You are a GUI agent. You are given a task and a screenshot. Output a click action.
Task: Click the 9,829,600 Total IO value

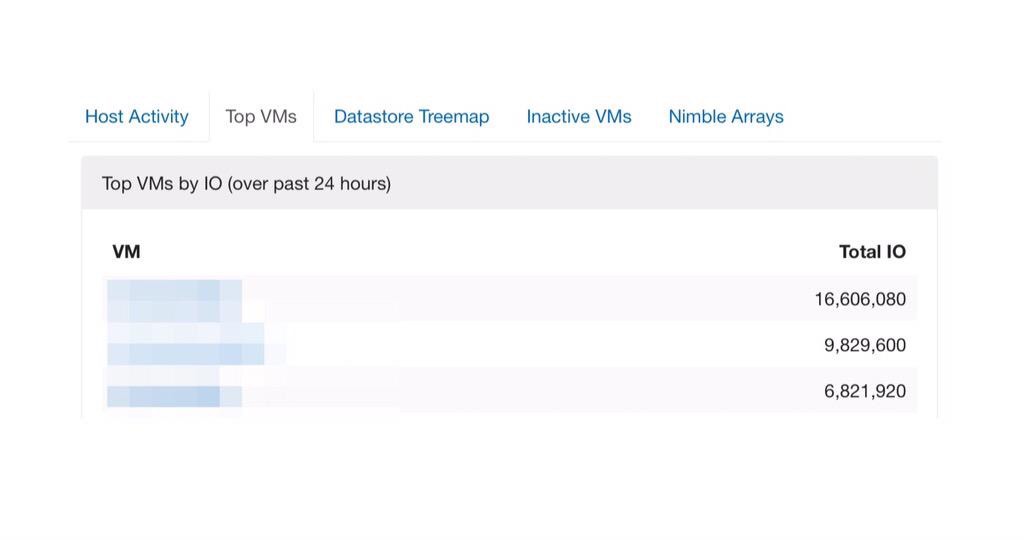point(865,345)
